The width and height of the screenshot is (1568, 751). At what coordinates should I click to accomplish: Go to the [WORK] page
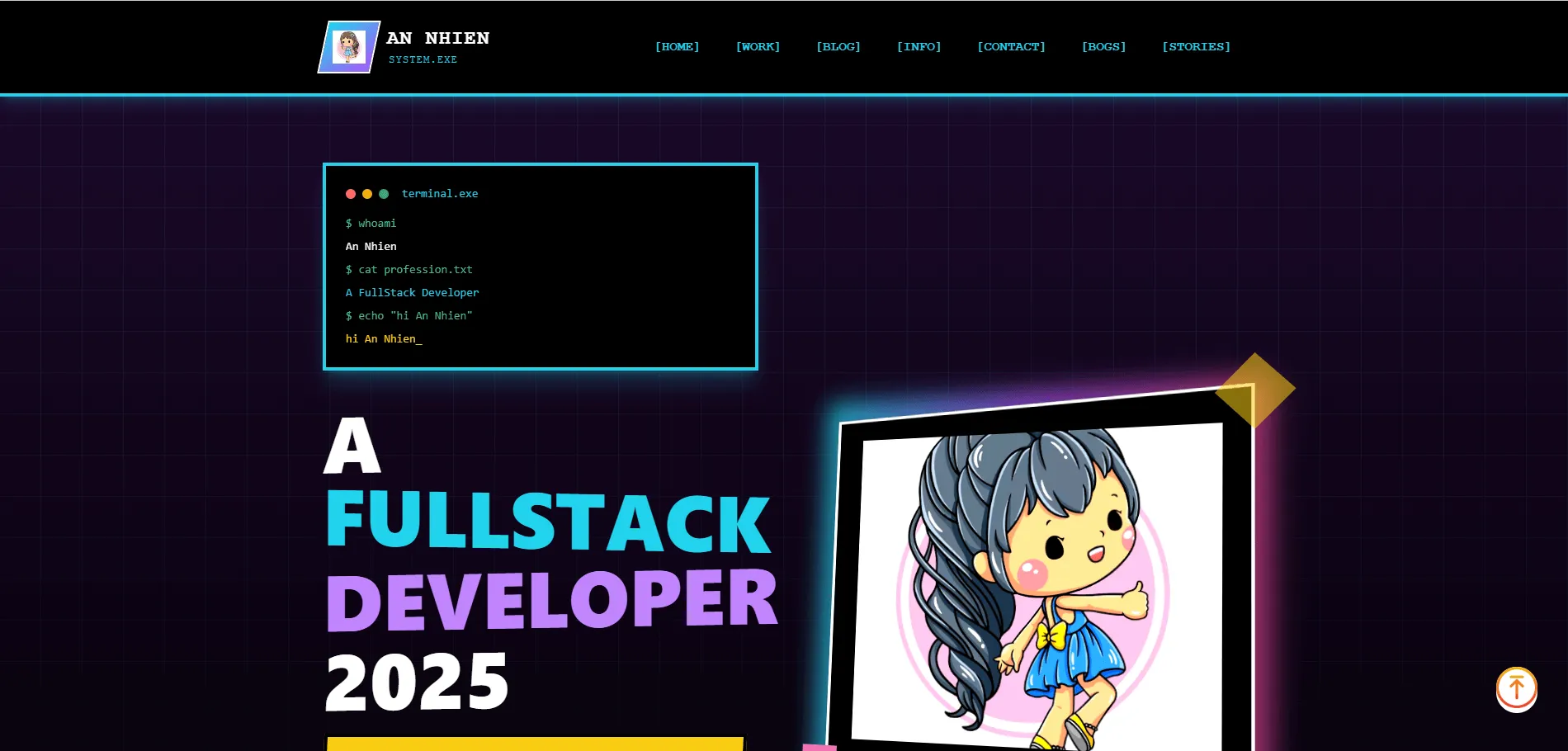[758, 47]
